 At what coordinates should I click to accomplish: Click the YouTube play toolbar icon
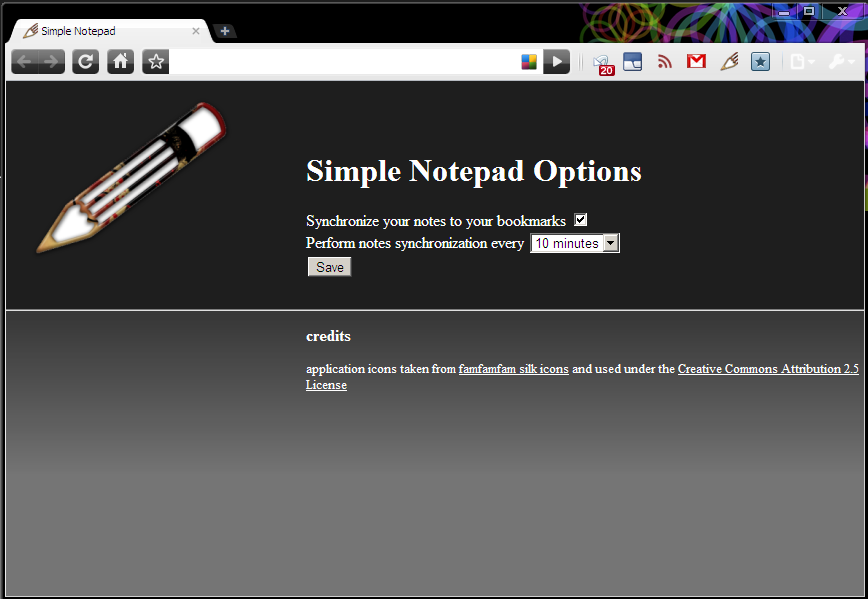coord(556,61)
